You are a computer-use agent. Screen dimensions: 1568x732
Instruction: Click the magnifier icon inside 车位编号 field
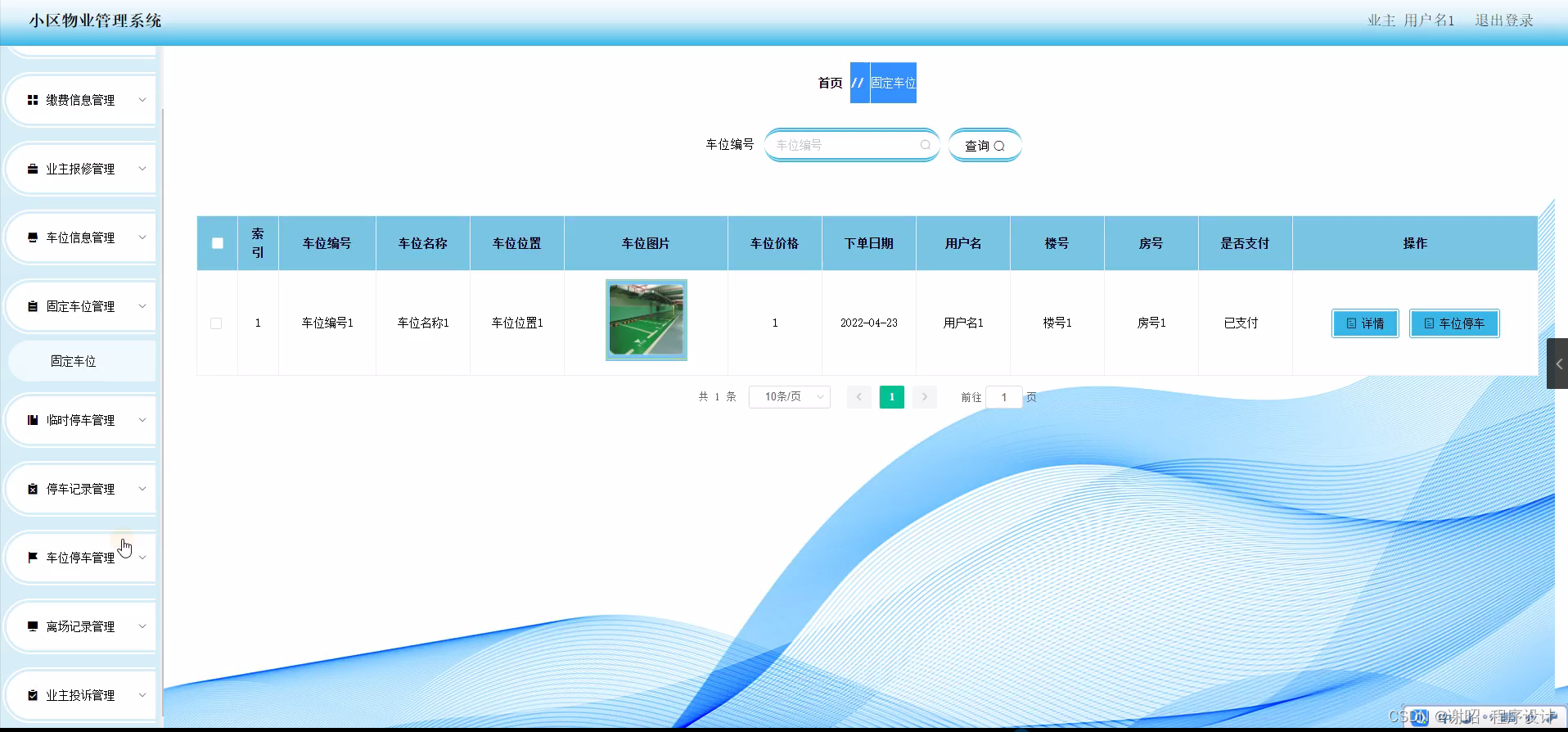tap(926, 145)
